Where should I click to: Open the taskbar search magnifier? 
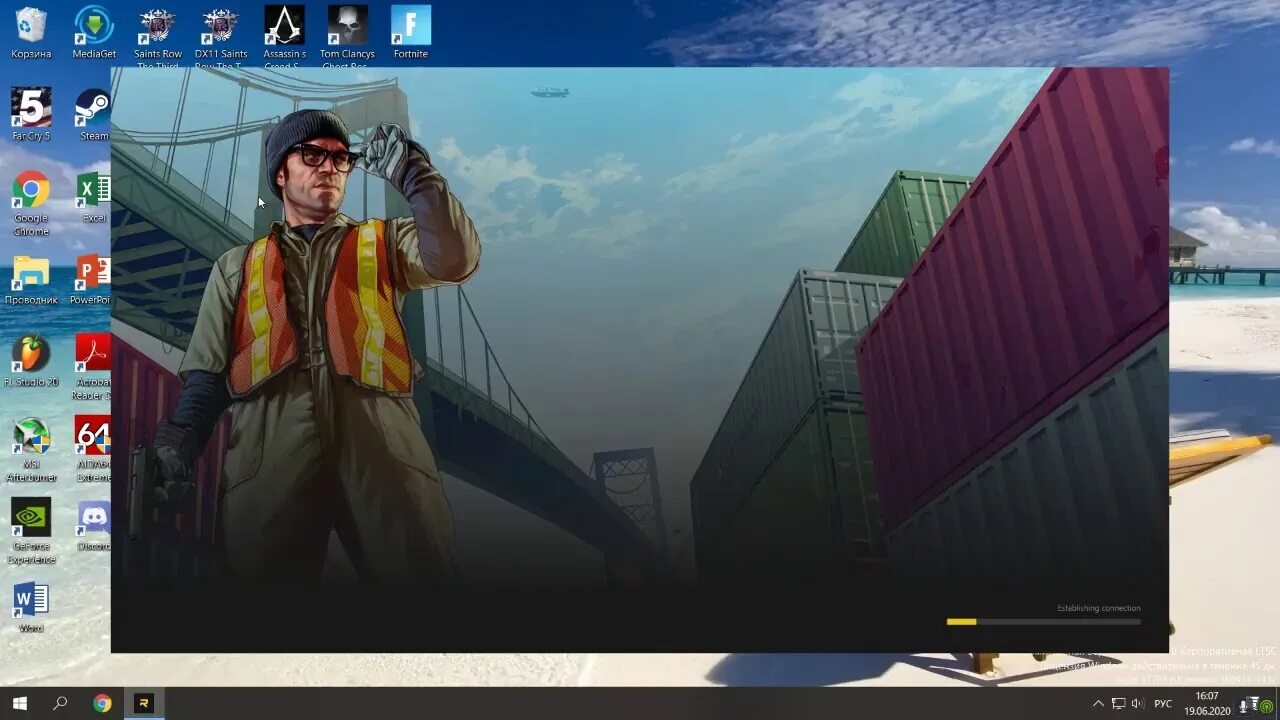[60, 703]
